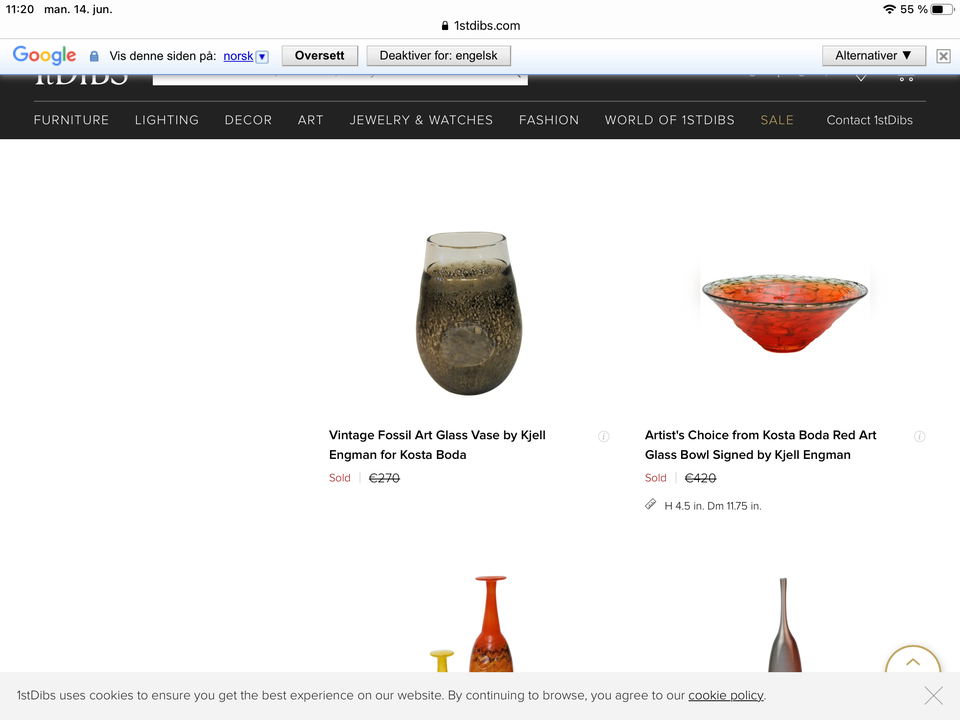The height and width of the screenshot is (720, 960).
Task: Close the Google translate bar
Action: [x=943, y=56]
